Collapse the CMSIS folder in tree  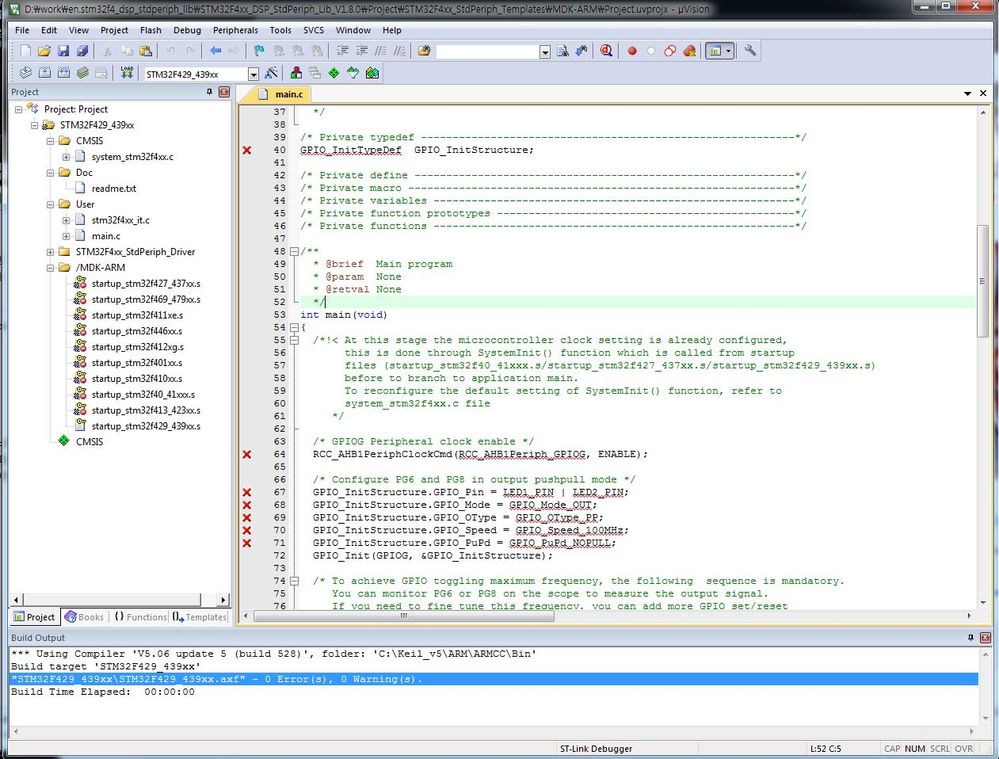[50, 141]
